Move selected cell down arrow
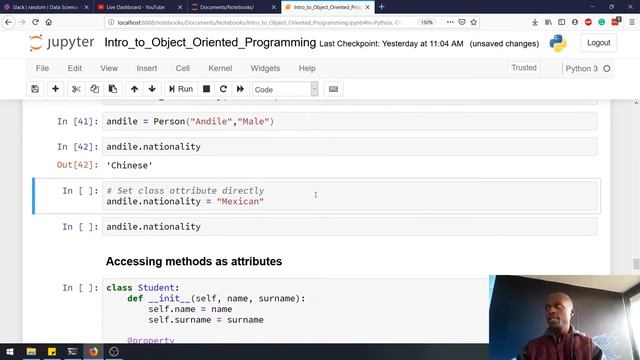This screenshot has height=360, width=640. pyautogui.click(x=152, y=89)
